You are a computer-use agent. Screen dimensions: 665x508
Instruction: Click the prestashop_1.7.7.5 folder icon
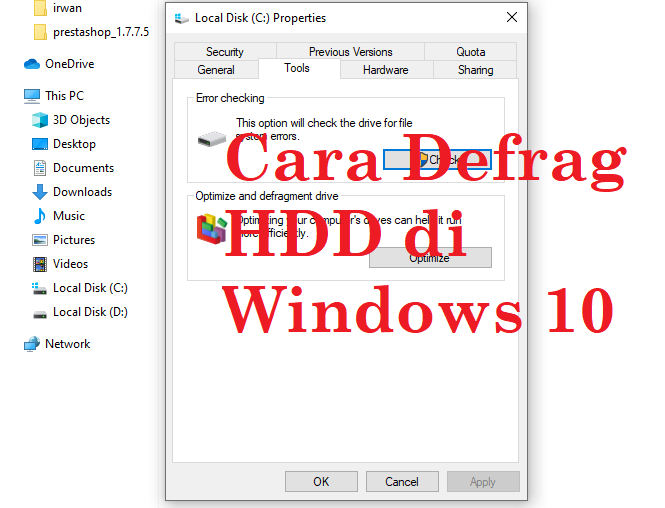click(x=40, y=32)
